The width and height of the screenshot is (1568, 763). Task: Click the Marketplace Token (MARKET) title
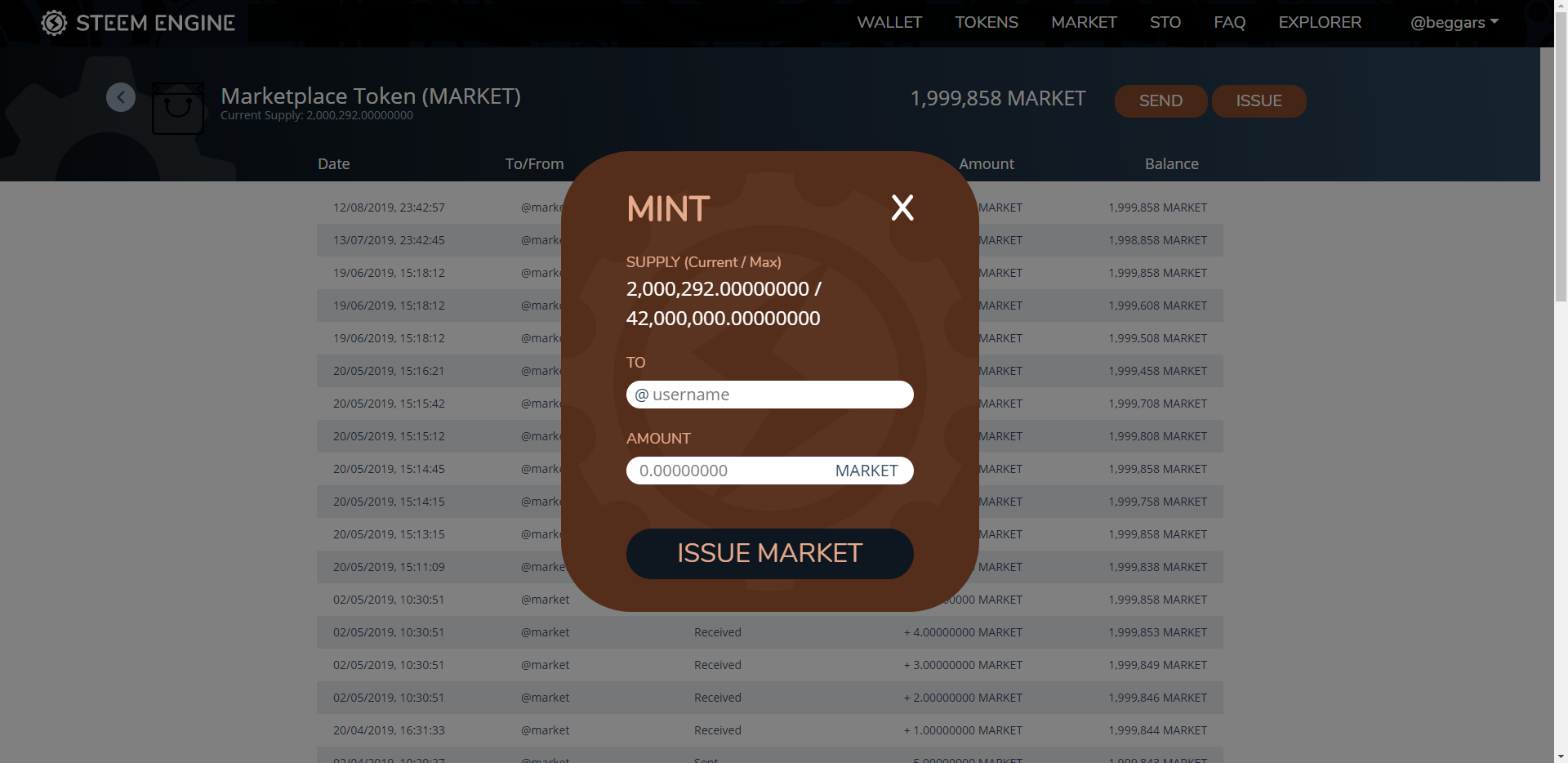point(371,96)
